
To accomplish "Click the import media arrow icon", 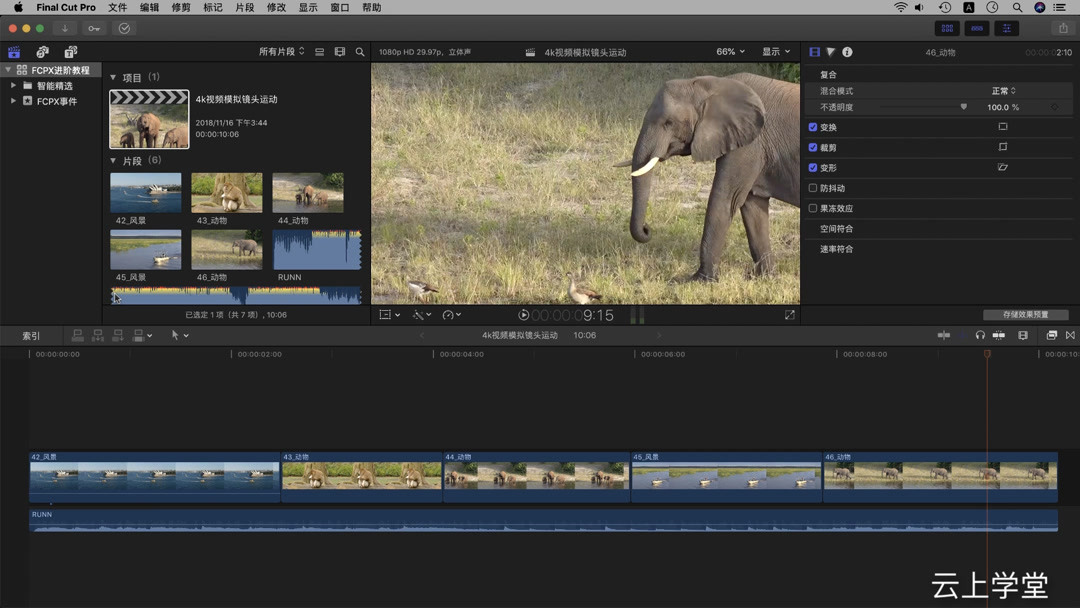I will tap(65, 29).
